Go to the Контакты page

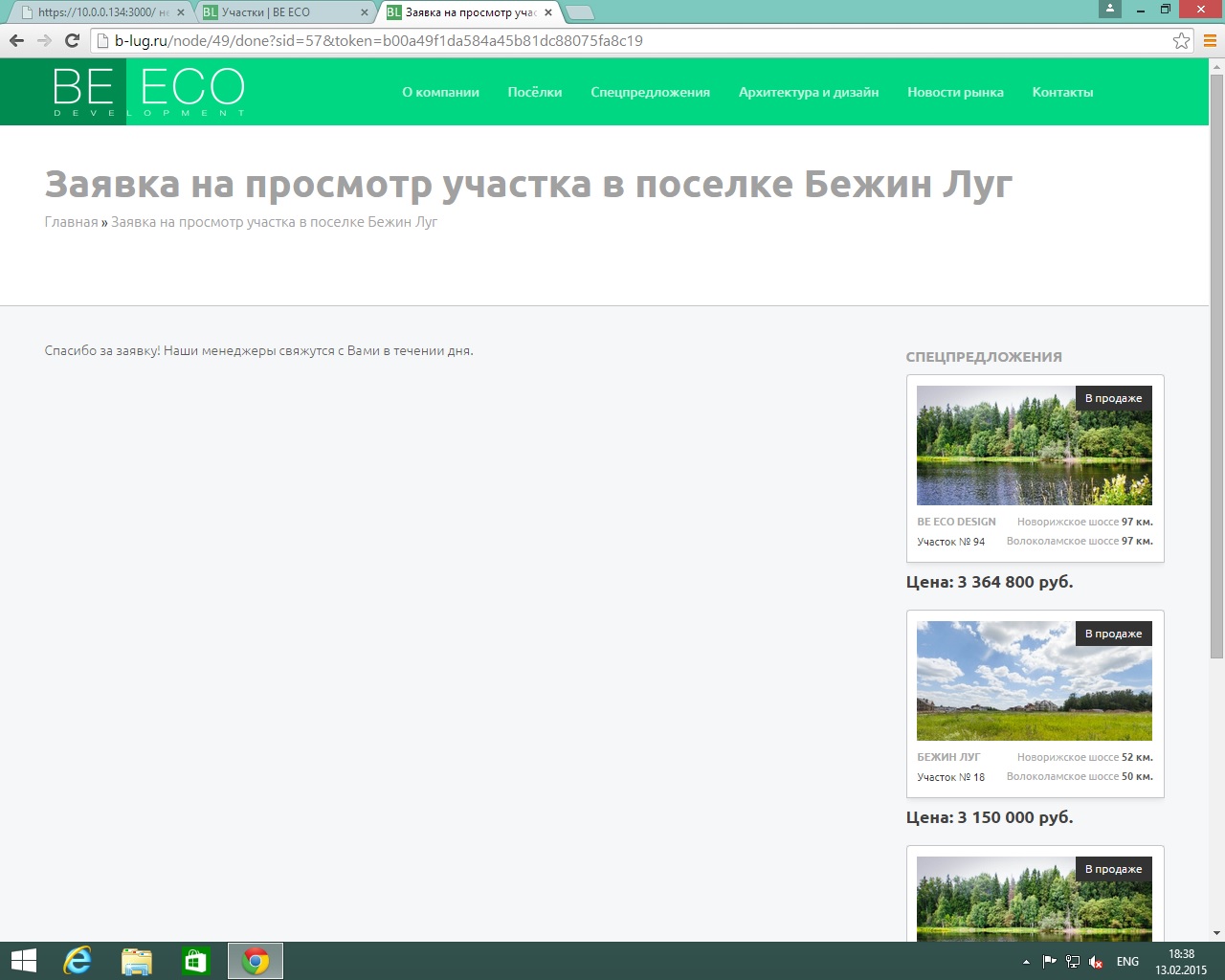click(x=1062, y=92)
